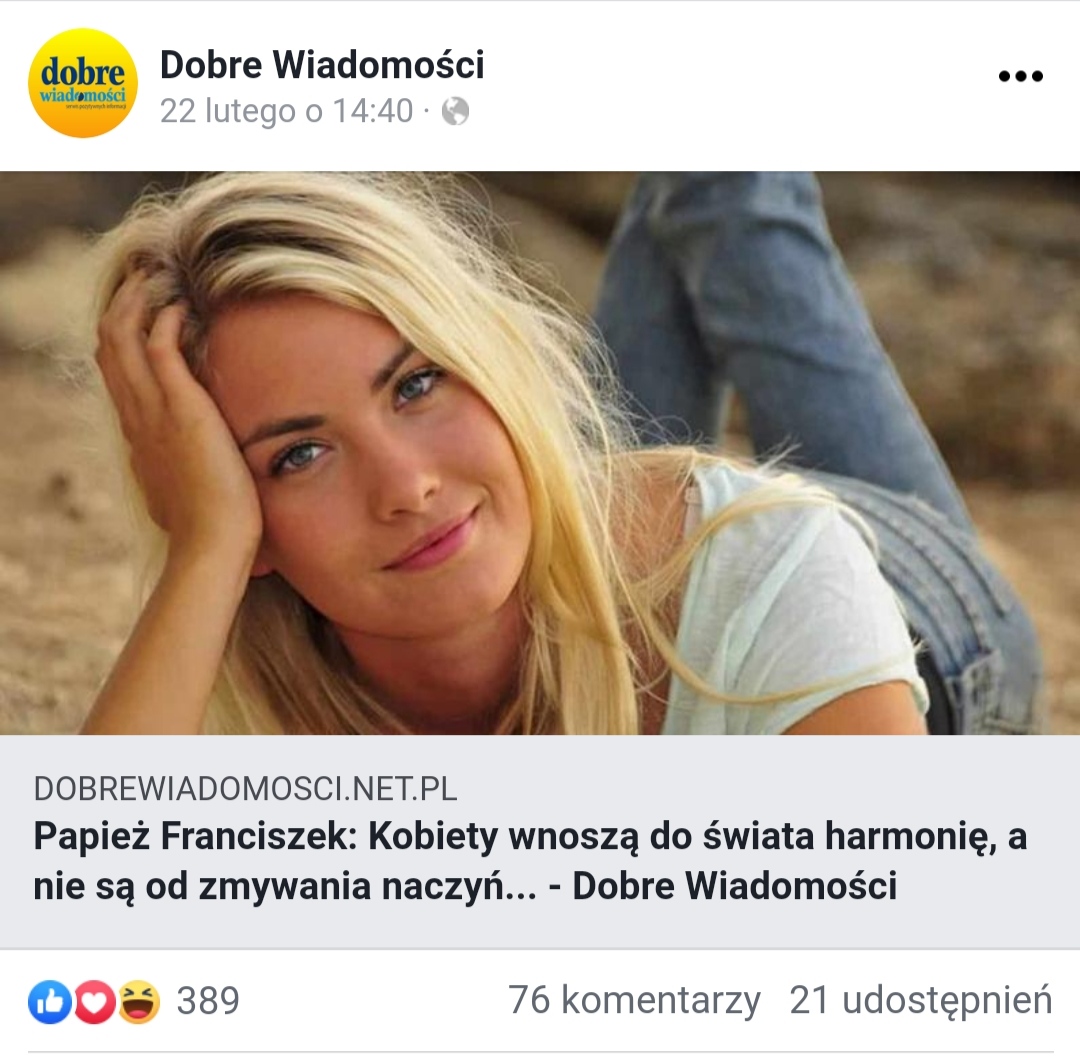
Task: Click the globe public-visibility icon
Action: (455, 111)
